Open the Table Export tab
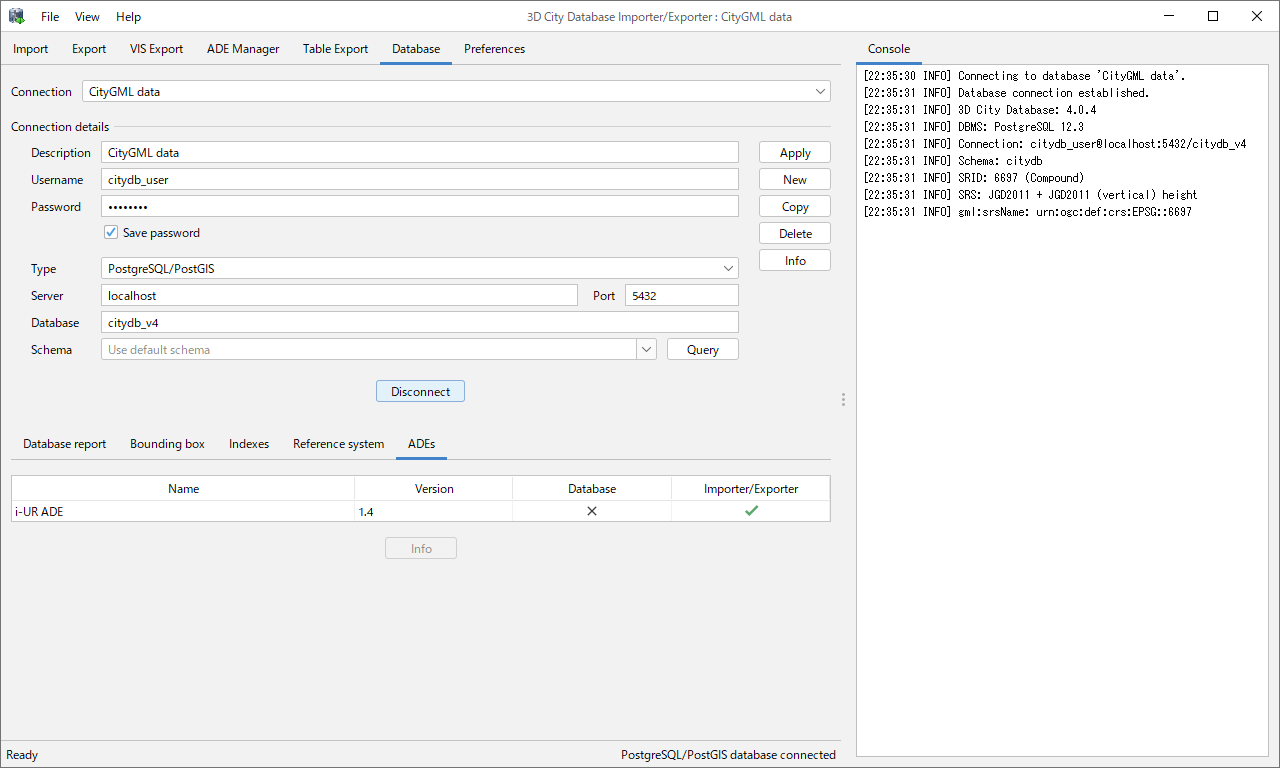 pos(335,48)
